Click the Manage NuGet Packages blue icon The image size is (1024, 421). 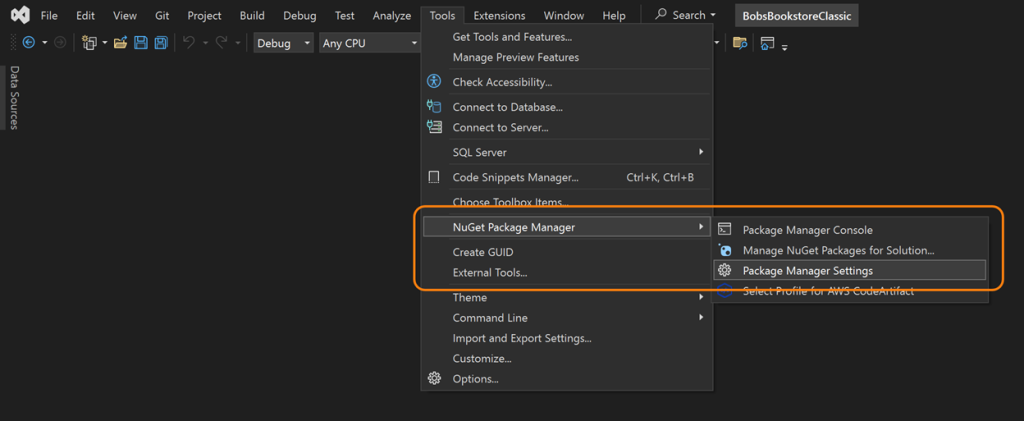pos(724,249)
